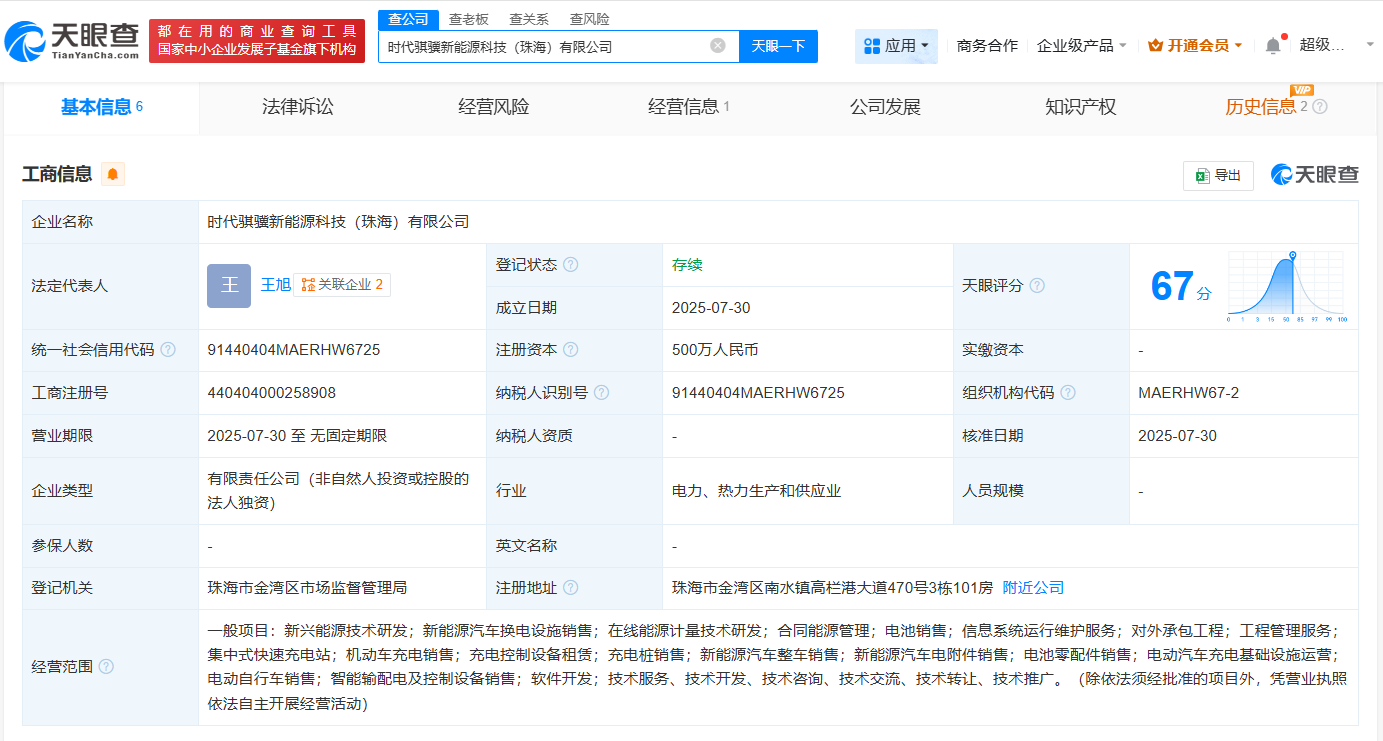The image size is (1383, 741).
Task: Open the 附近公司 link next to the address
Action: (x=1033, y=587)
